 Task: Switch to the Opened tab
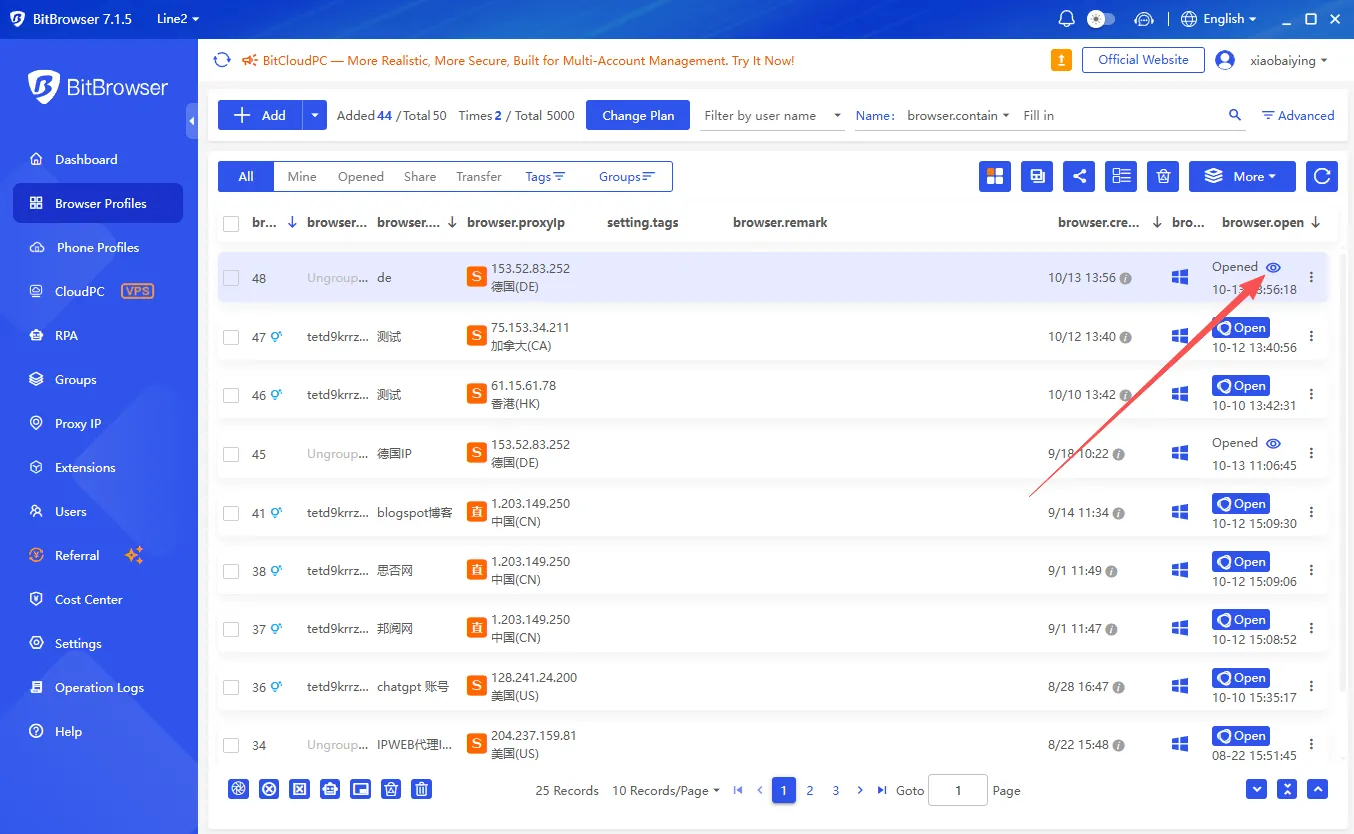click(361, 177)
